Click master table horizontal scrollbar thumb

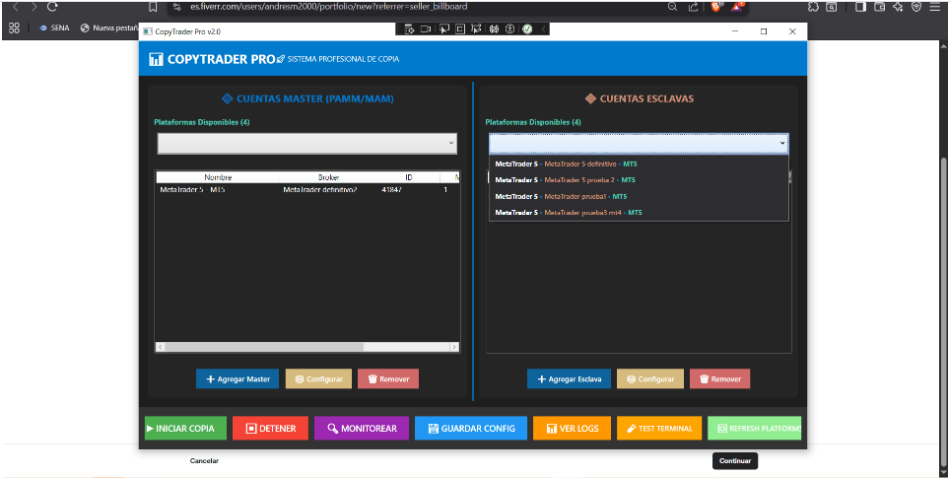point(264,347)
